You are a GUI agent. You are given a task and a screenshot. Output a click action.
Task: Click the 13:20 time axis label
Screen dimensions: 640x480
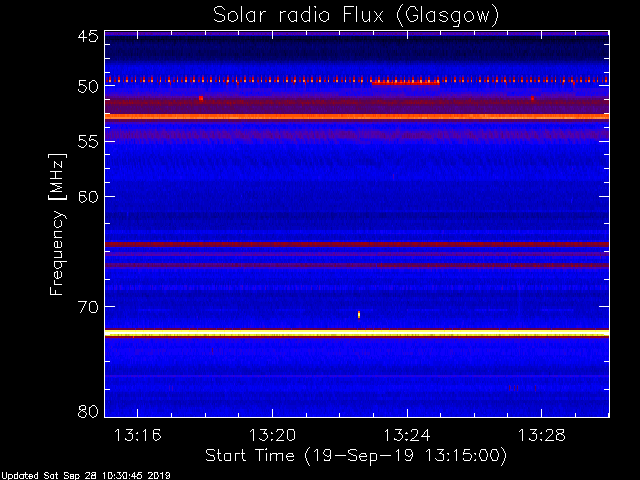click(x=272, y=435)
